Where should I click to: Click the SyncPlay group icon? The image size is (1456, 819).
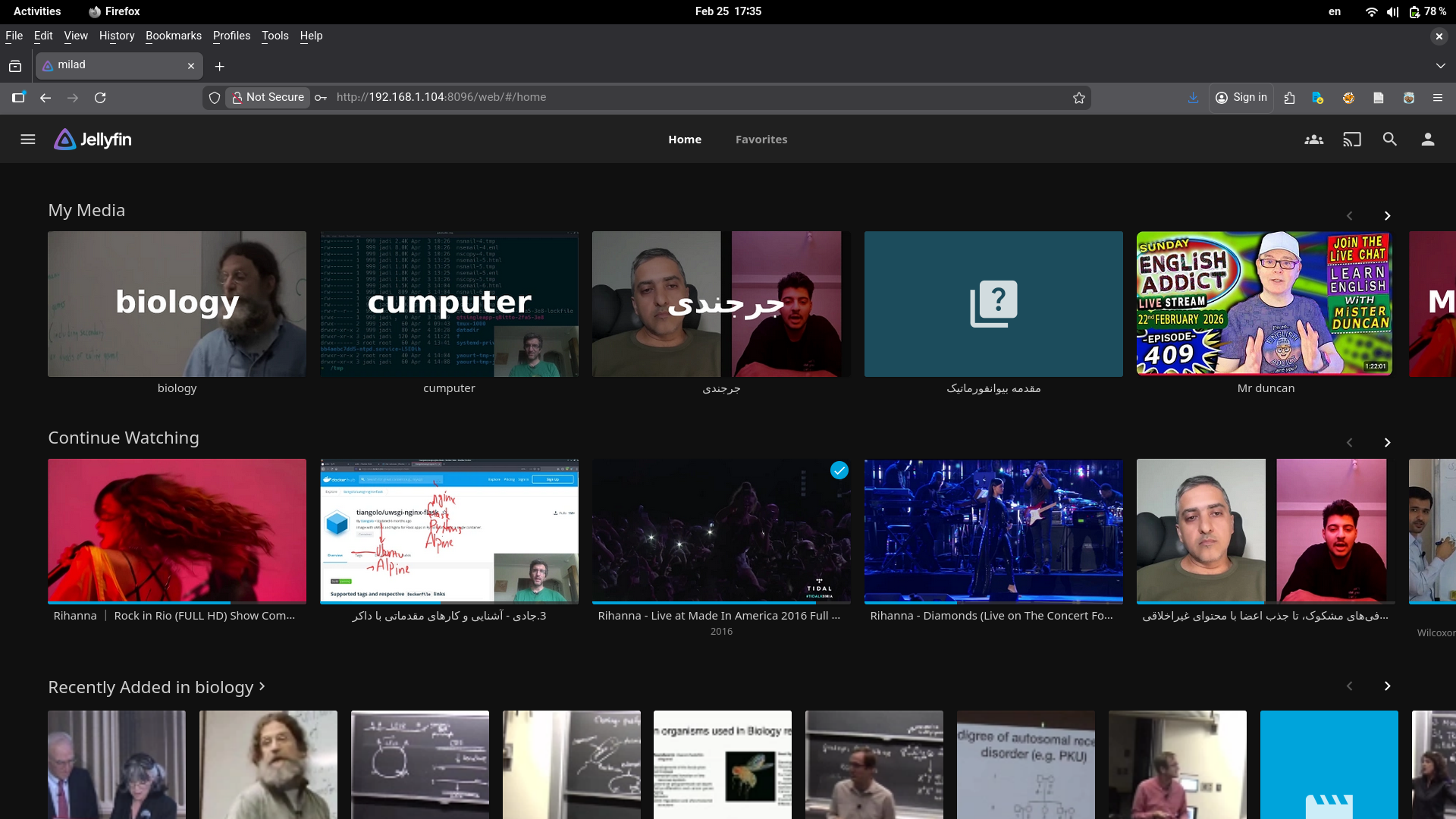coord(1313,140)
